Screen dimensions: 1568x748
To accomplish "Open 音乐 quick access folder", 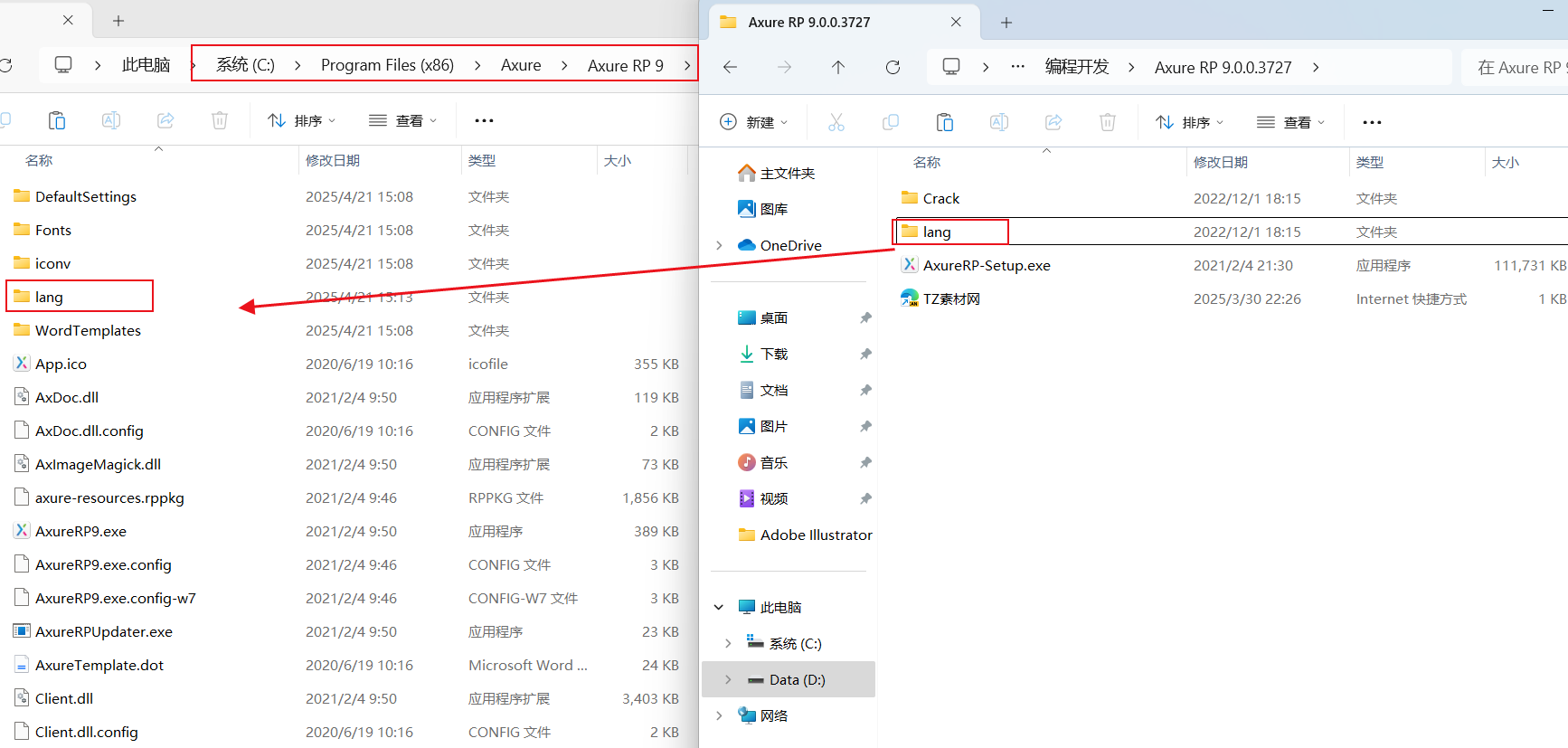I will click(763, 462).
